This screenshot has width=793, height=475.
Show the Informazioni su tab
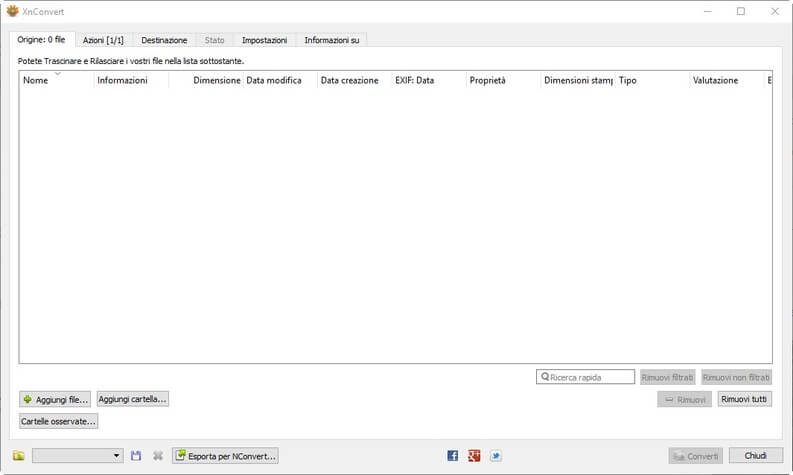332,40
